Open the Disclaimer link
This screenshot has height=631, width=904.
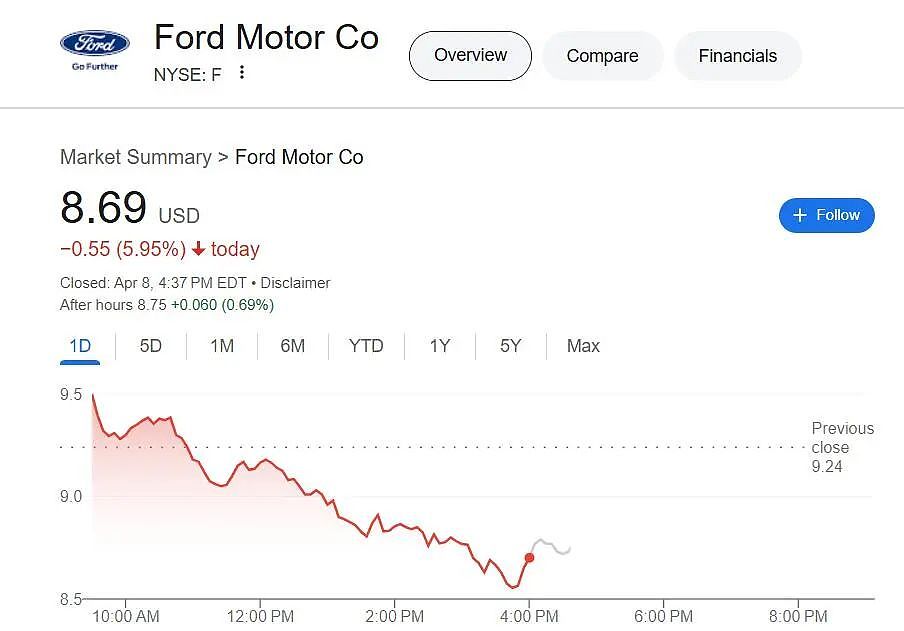coord(295,283)
